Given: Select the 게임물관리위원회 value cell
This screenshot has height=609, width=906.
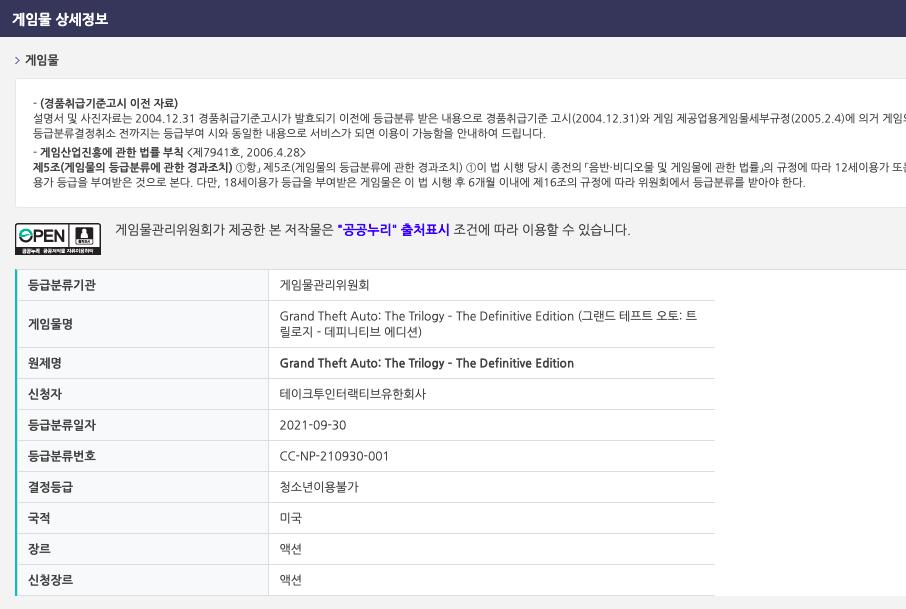Looking at the screenshot, I should 324,285.
